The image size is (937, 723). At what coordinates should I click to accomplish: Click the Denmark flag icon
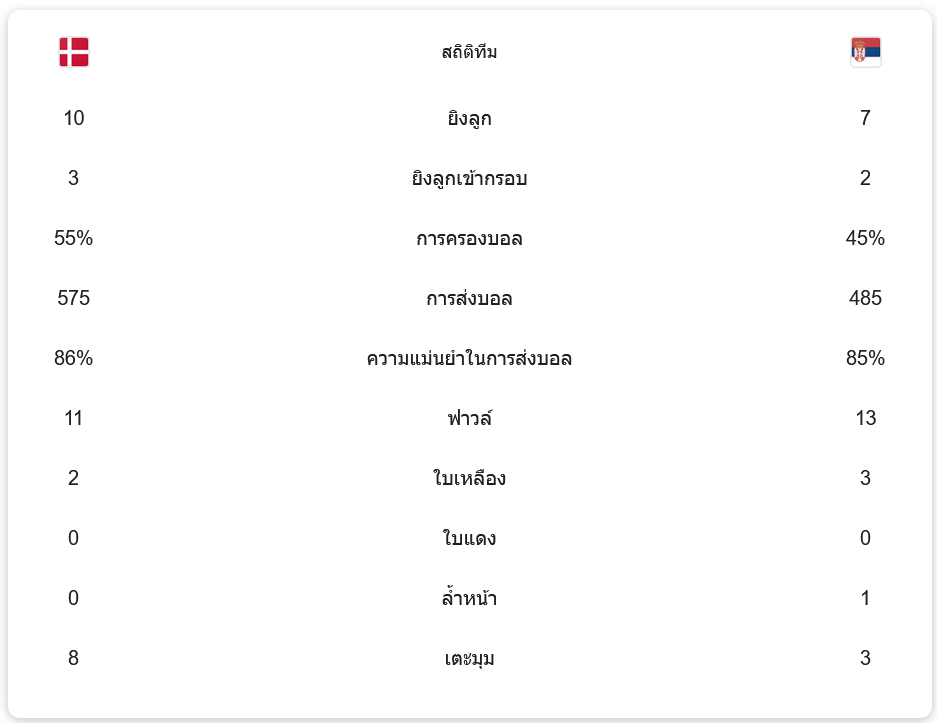(x=74, y=52)
